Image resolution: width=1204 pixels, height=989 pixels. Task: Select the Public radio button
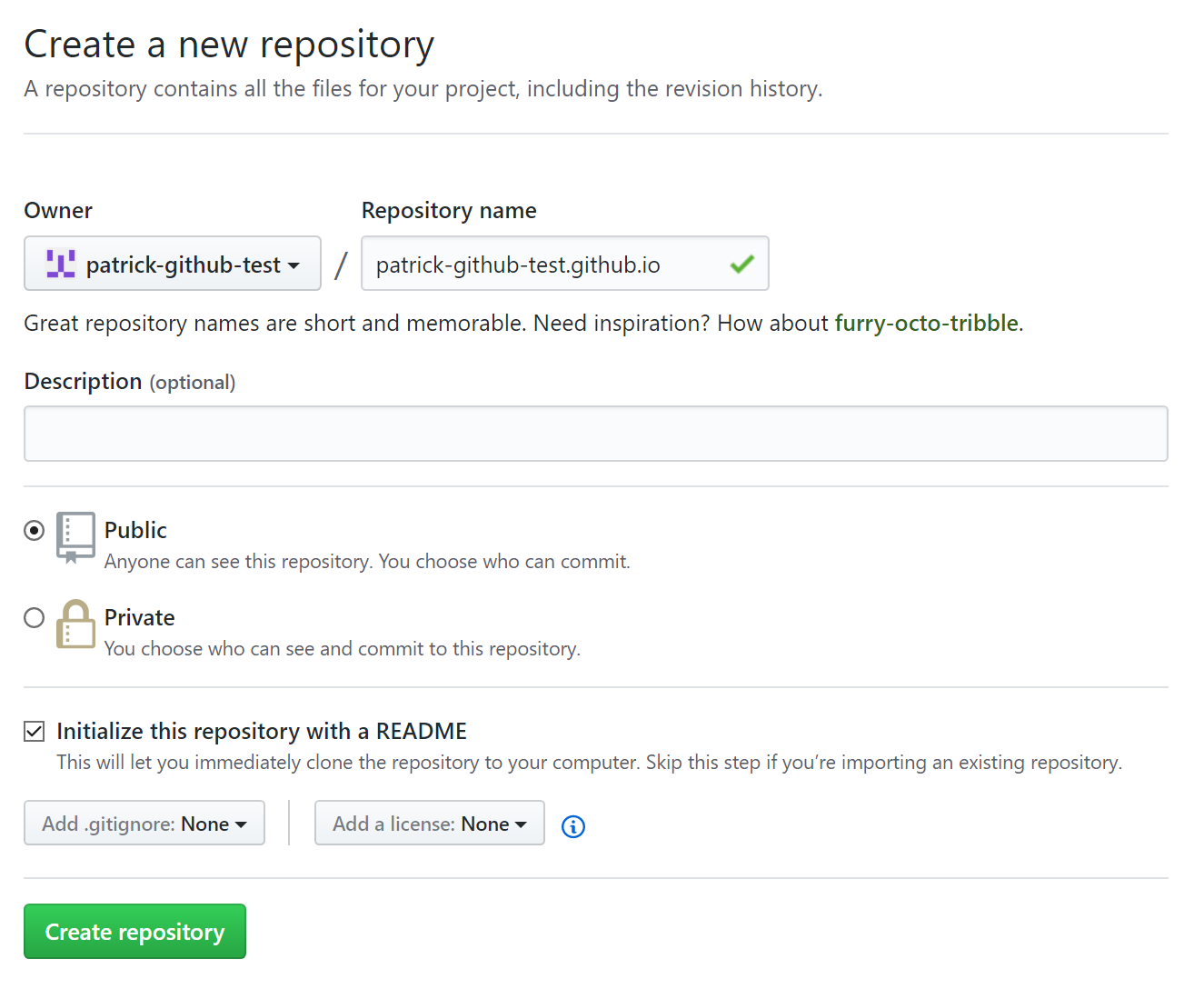(x=35, y=530)
